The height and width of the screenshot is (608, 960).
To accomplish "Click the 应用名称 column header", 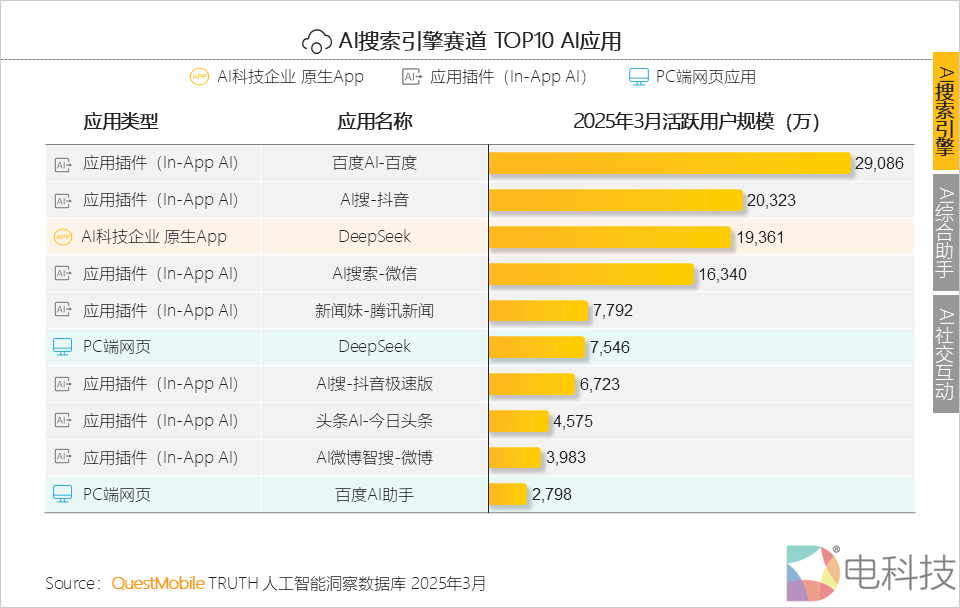I will point(374,122).
